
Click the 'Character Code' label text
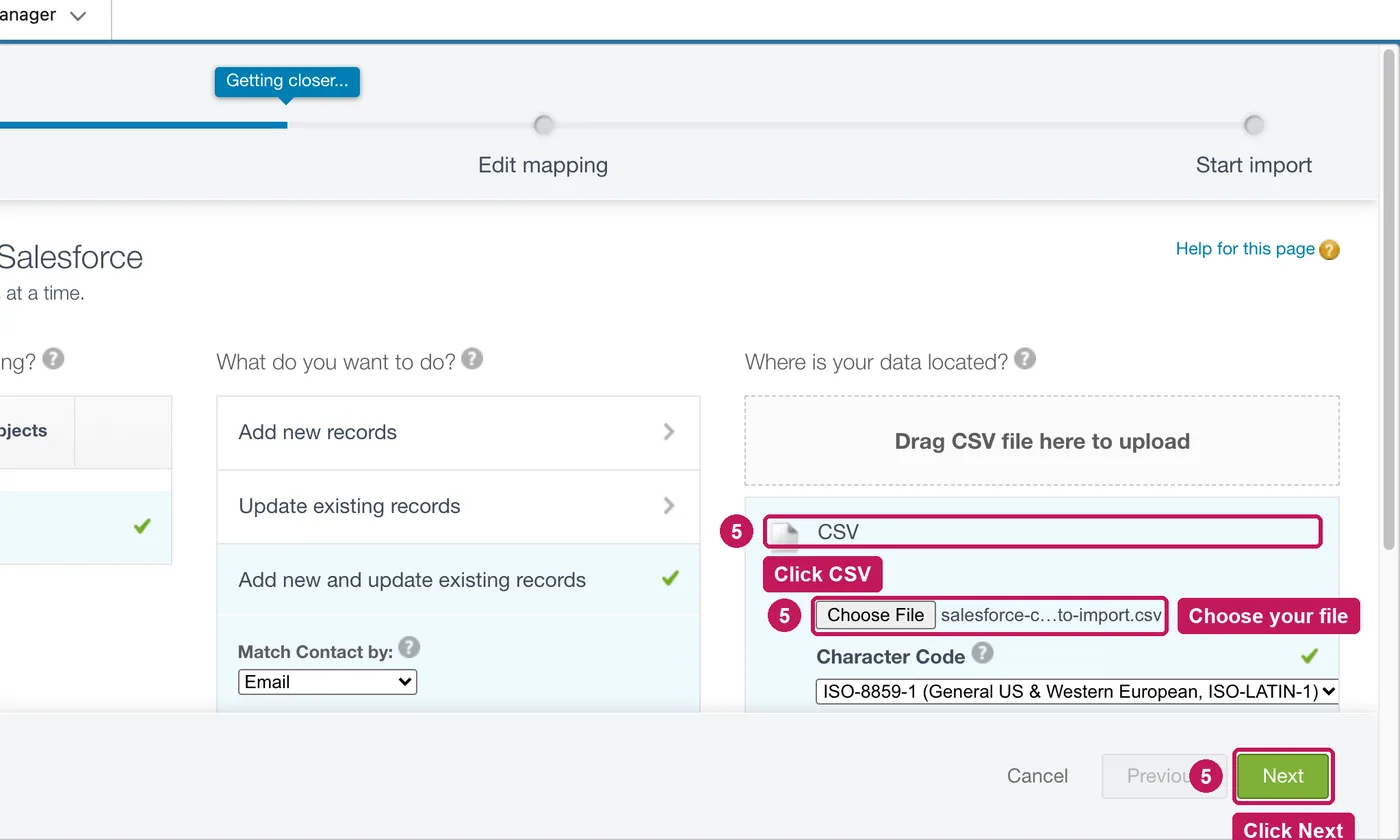[891, 657]
